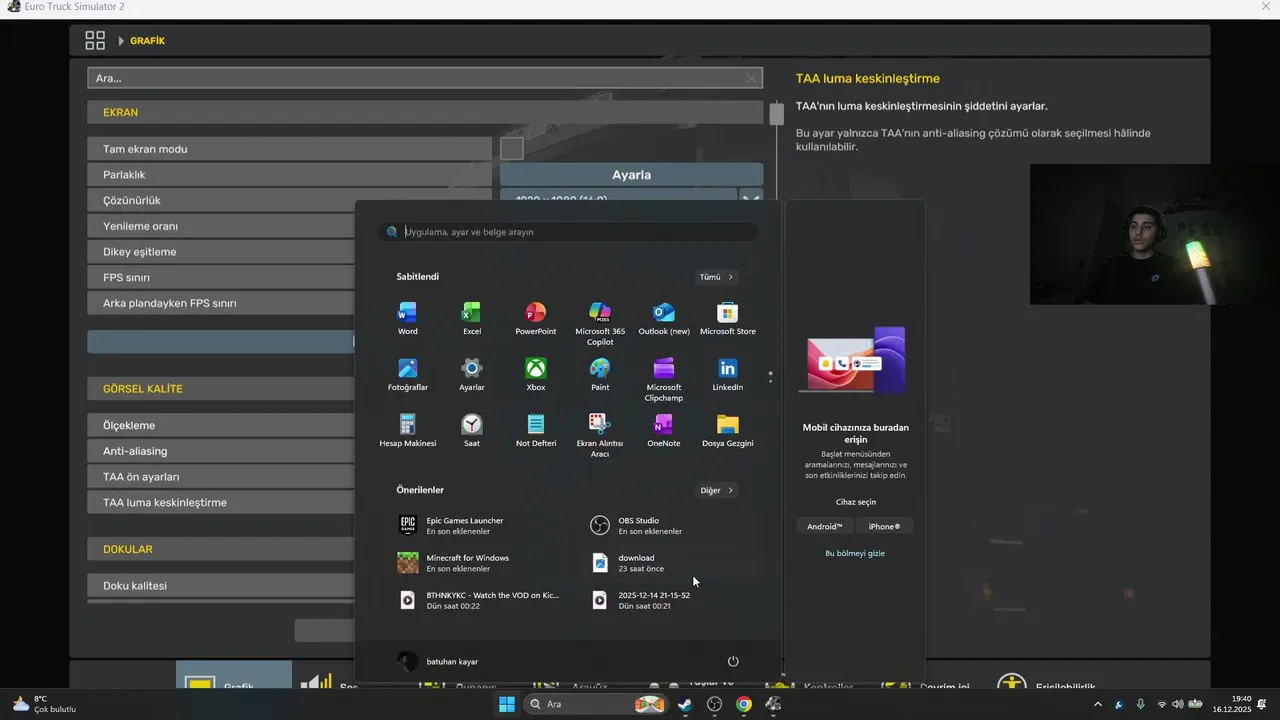Open Dosya Gezgini file explorer
The width and height of the screenshot is (1280, 720).
(x=728, y=430)
